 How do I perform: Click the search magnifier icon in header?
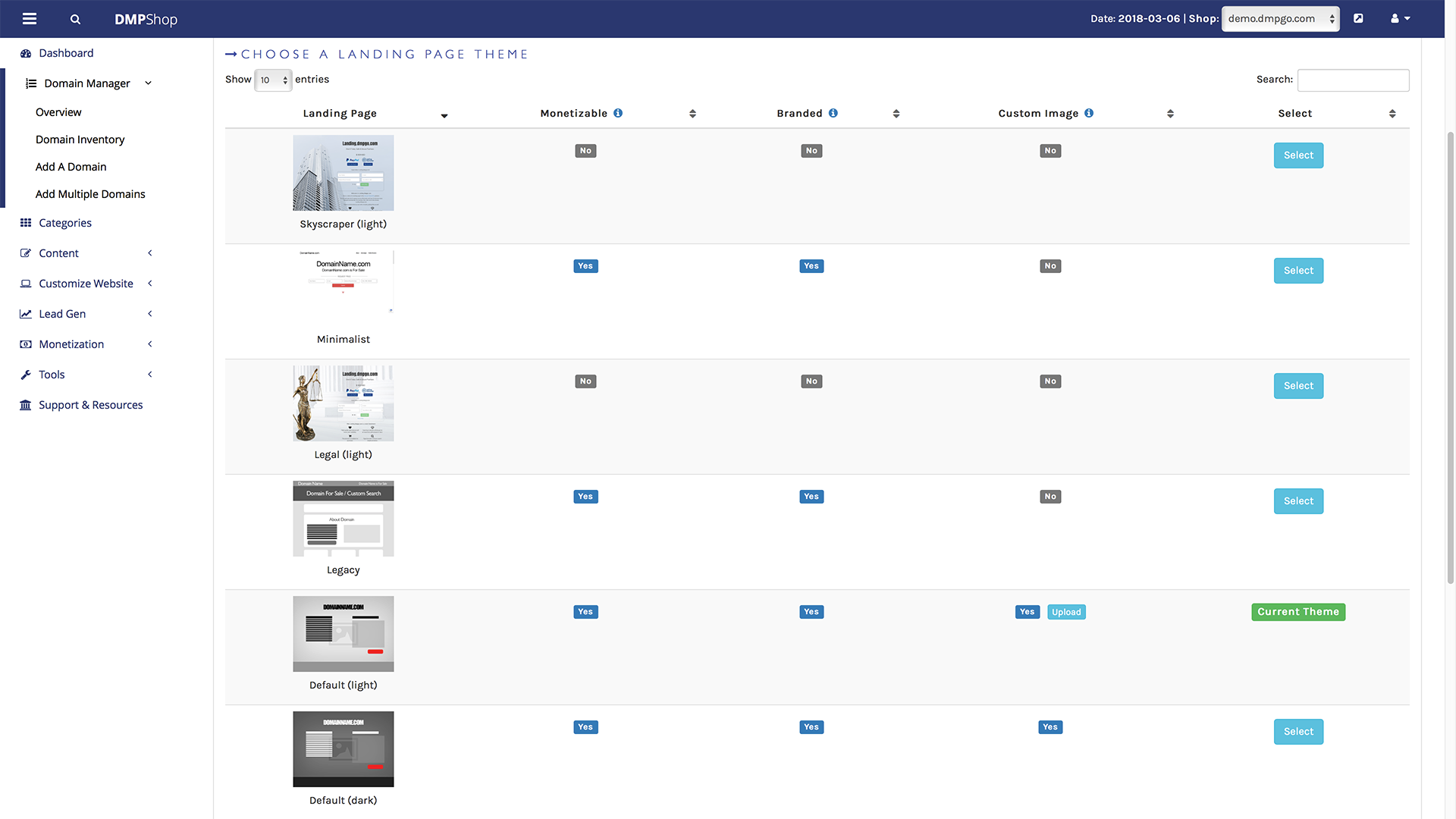click(x=75, y=20)
